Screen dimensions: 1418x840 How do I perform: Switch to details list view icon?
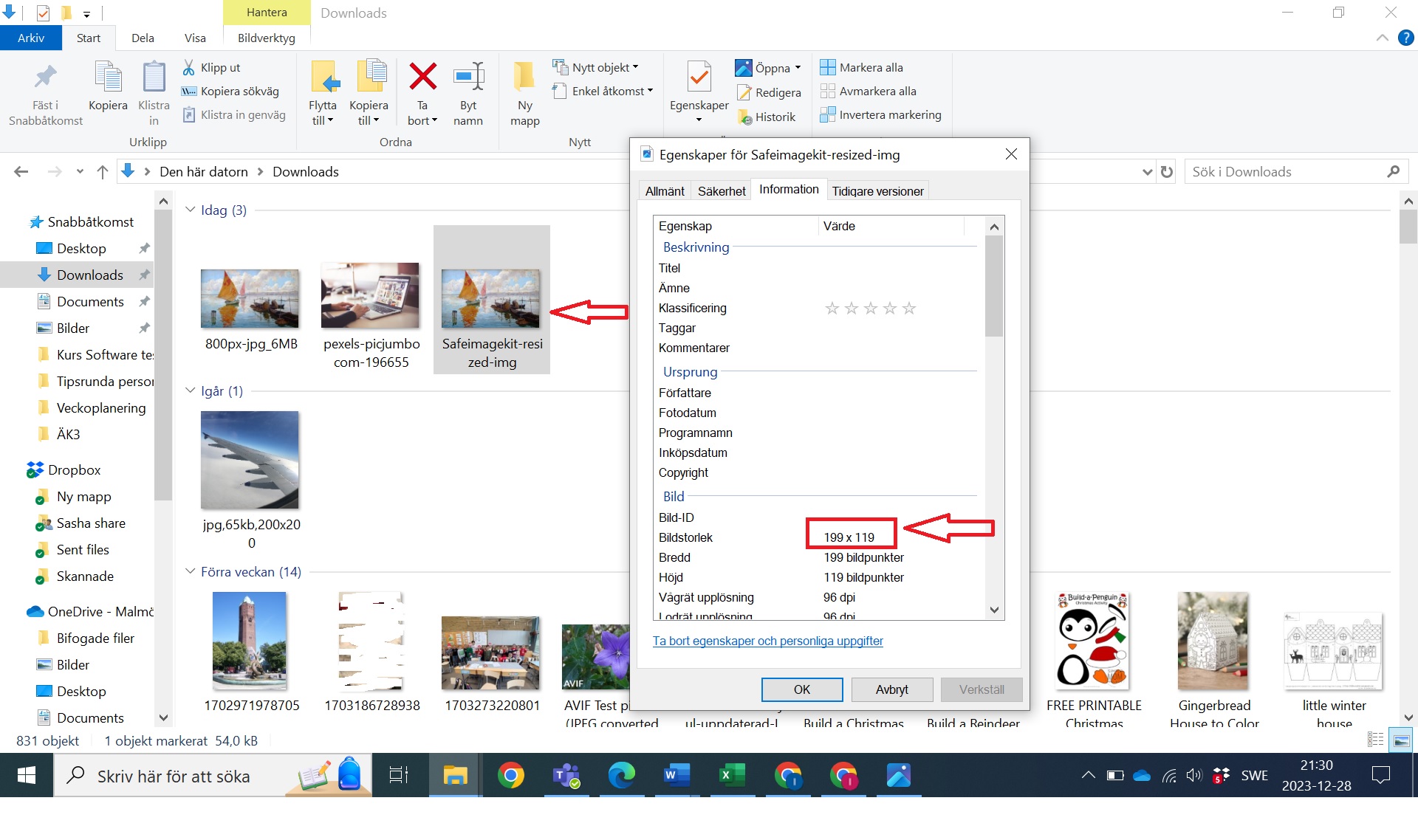(x=1375, y=740)
